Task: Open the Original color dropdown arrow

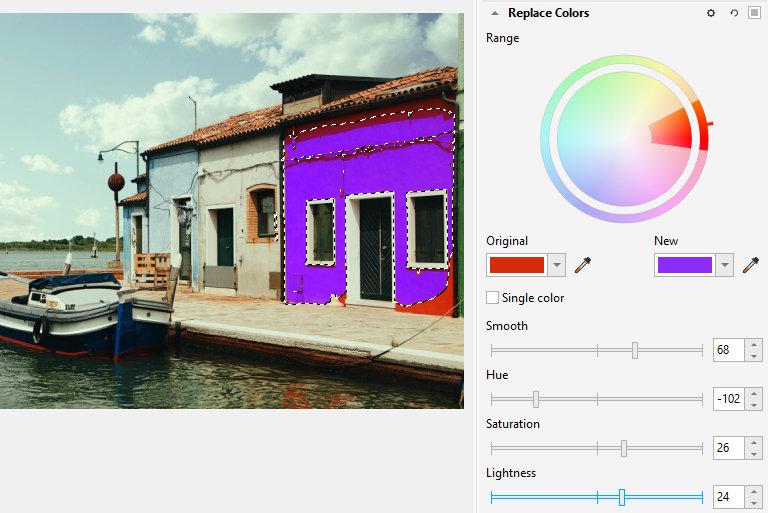Action: click(556, 265)
